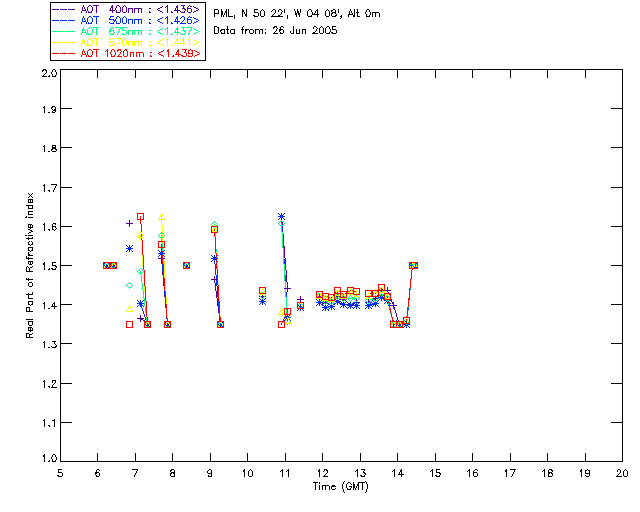Select the legend entry 'AOT 400nm : <1.436>'
This screenshot has height=512, width=640.
pos(126,9)
